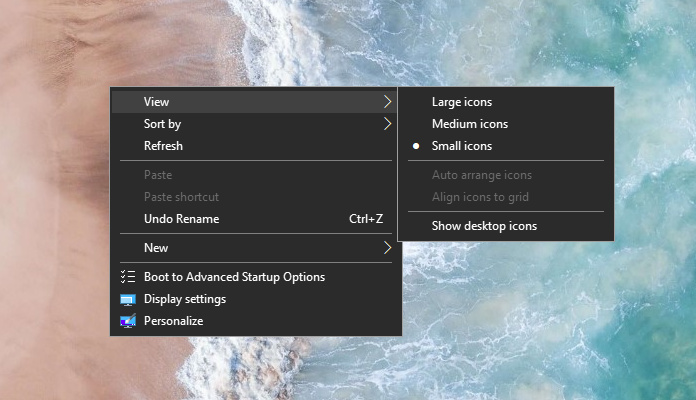
Task: Select the Small icons radio bullet
Action: 416,146
